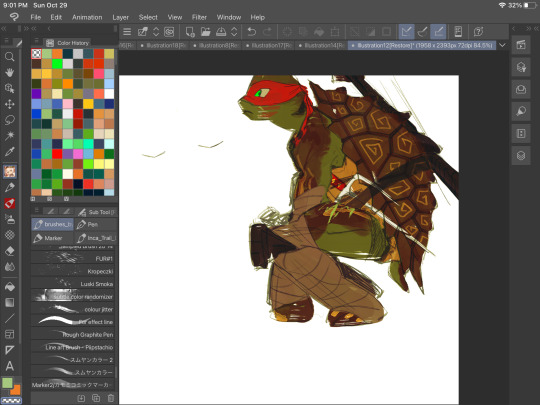The width and height of the screenshot is (540, 405).
Task: Expand arrows beside the Save icon
Action: (234, 32)
